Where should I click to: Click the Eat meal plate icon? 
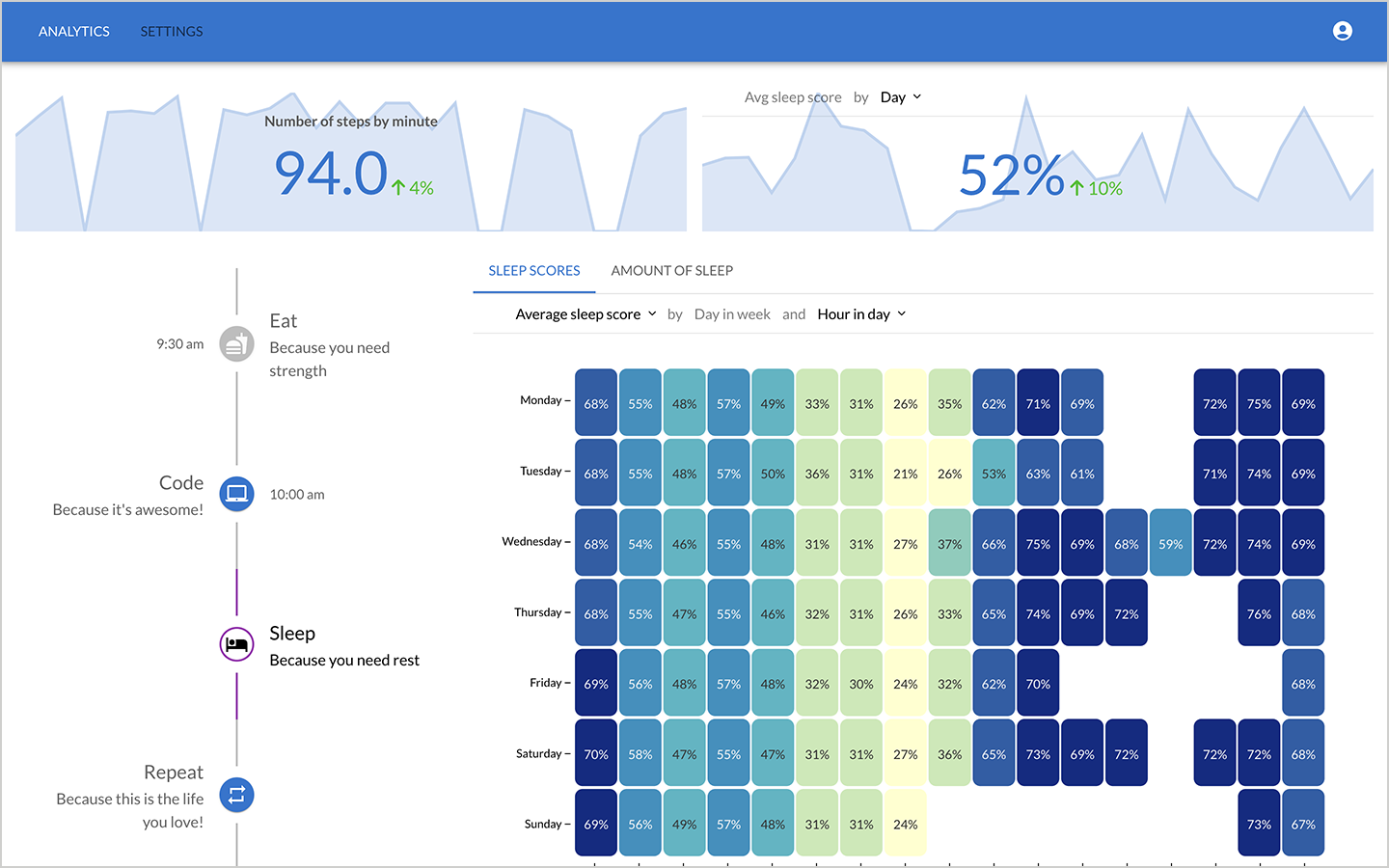click(x=236, y=343)
